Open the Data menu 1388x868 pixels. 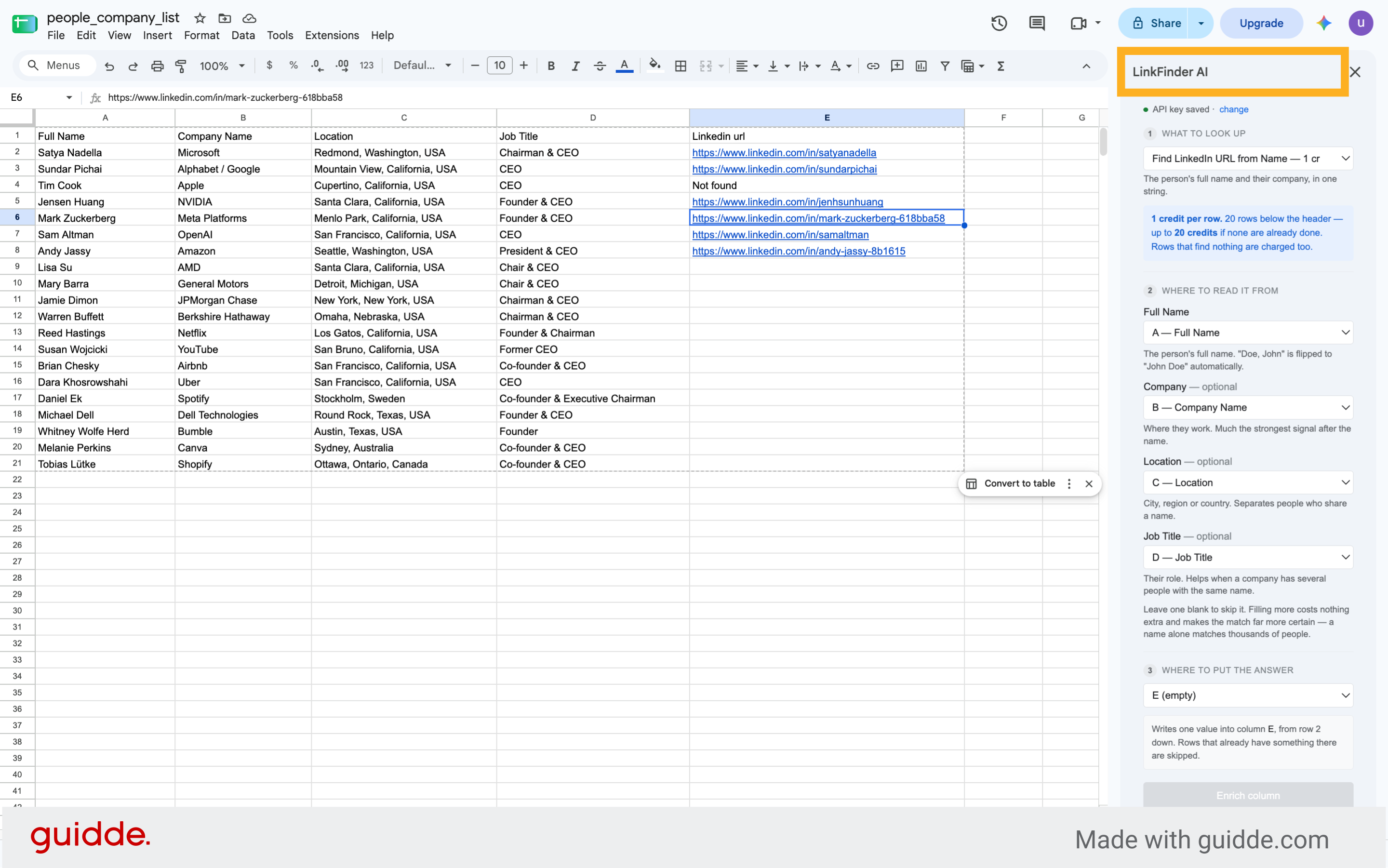pyautogui.click(x=243, y=36)
